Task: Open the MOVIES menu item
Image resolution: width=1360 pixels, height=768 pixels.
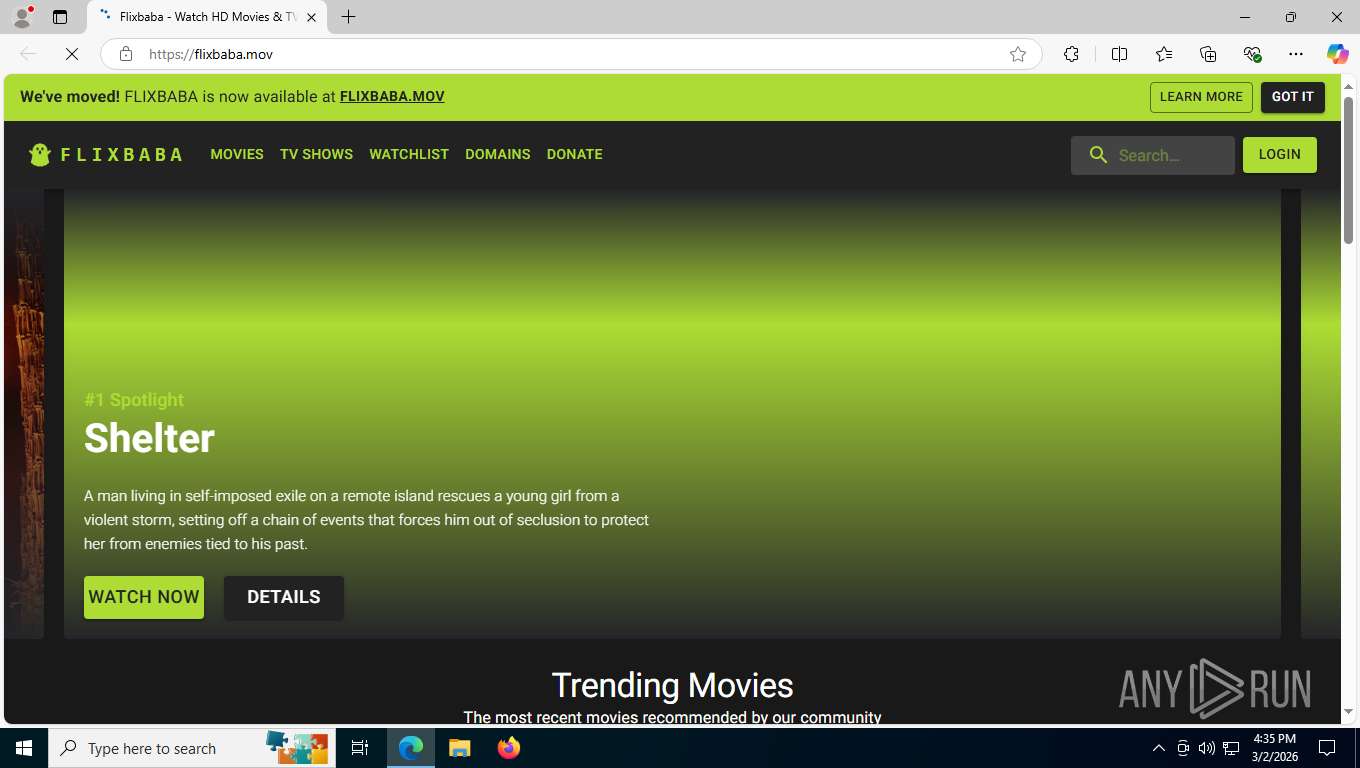Action: (237, 154)
